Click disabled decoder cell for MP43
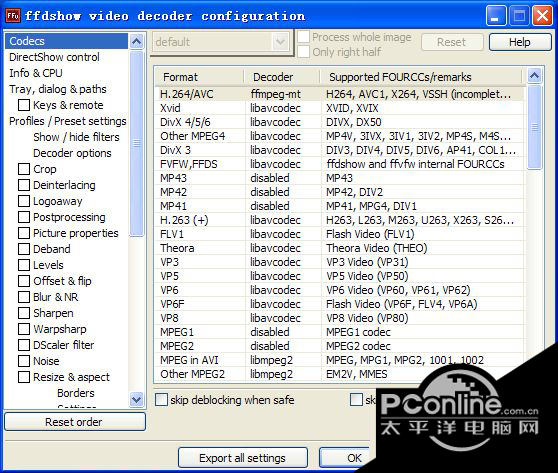The image size is (558, 473). point(270,178)
